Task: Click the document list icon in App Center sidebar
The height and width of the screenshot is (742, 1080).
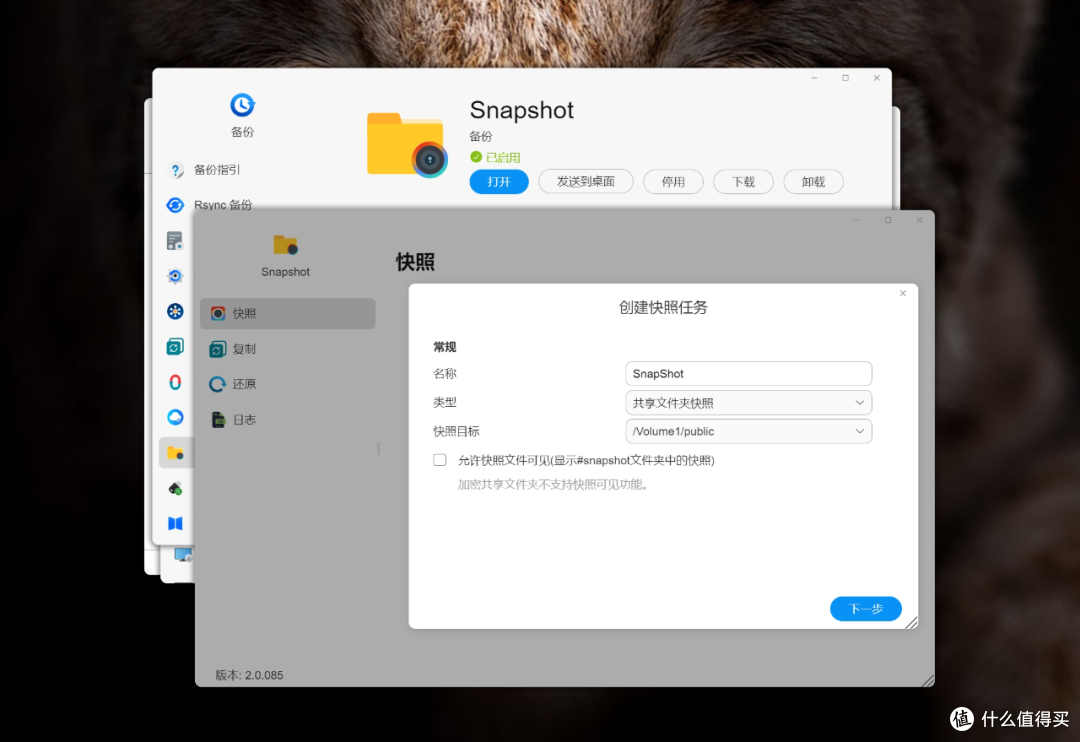Action: pos(175,240)
